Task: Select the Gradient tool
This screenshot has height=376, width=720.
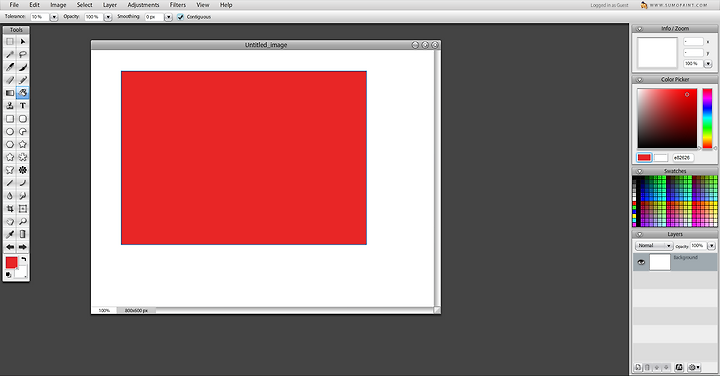Action: tap(10, 93)
